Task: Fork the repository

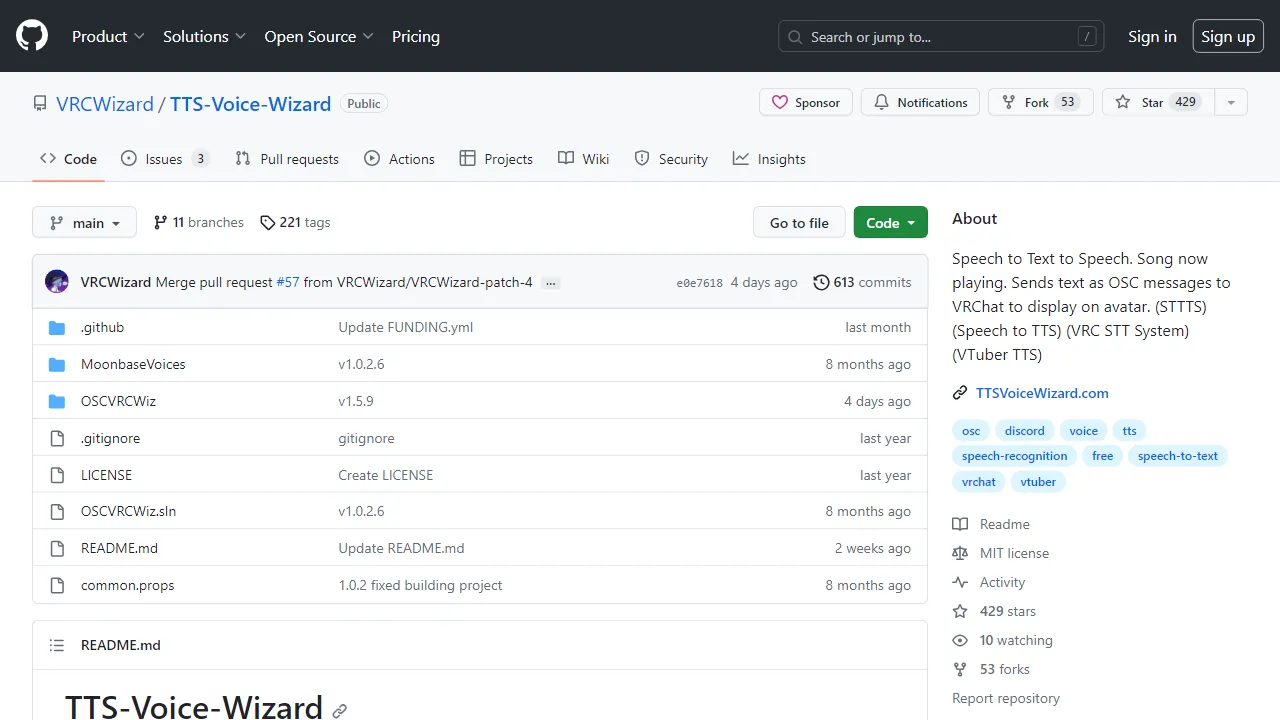Action: tap(1041, 102)
